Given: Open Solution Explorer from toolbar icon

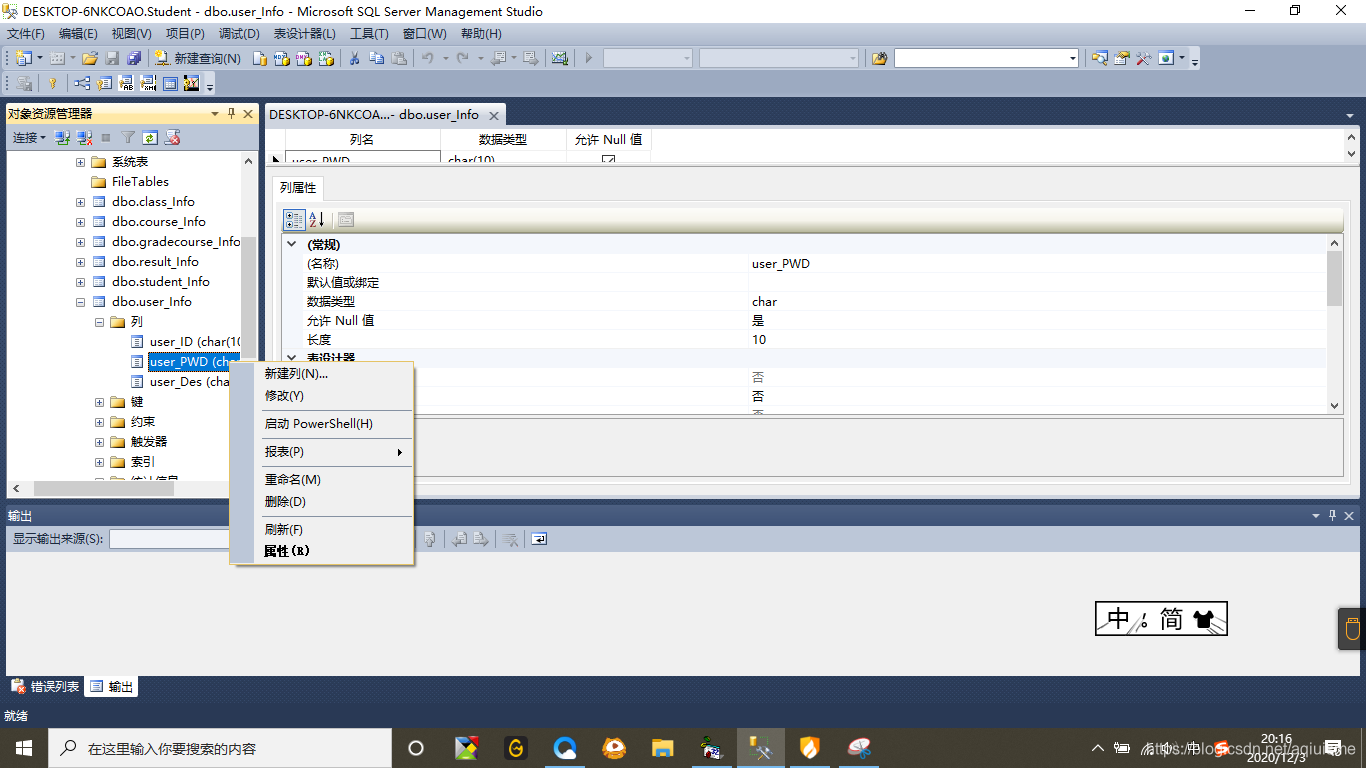Looking at the screenshot, I should click(x=1099, y=58).
